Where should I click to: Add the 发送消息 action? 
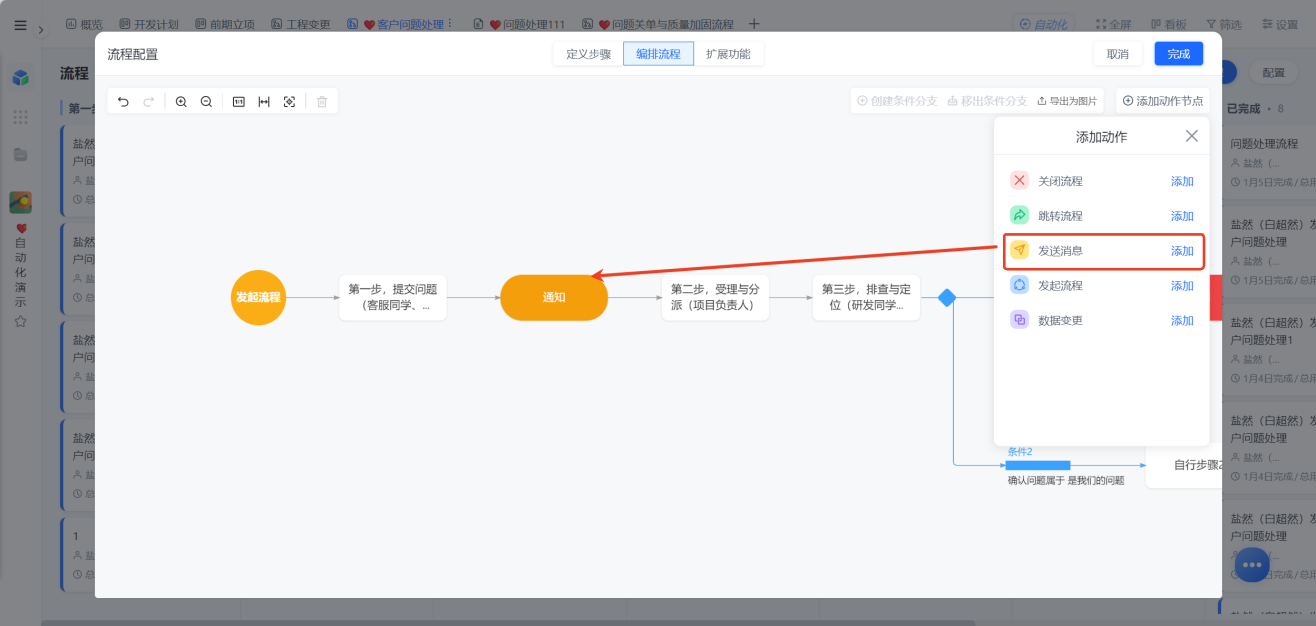(1182, 251)
